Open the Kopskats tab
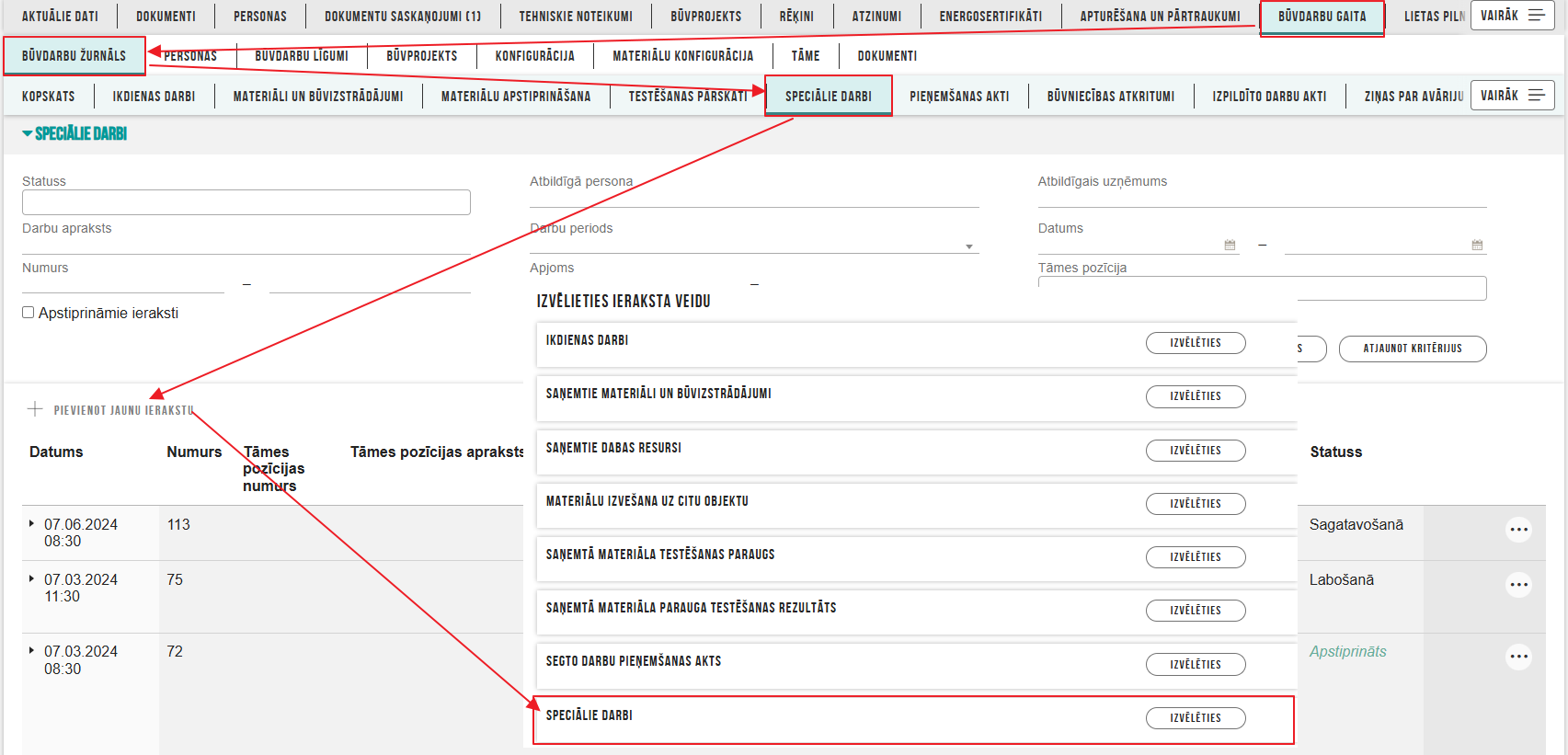The width and height of the screenshot is (1568, 755). 49,96
